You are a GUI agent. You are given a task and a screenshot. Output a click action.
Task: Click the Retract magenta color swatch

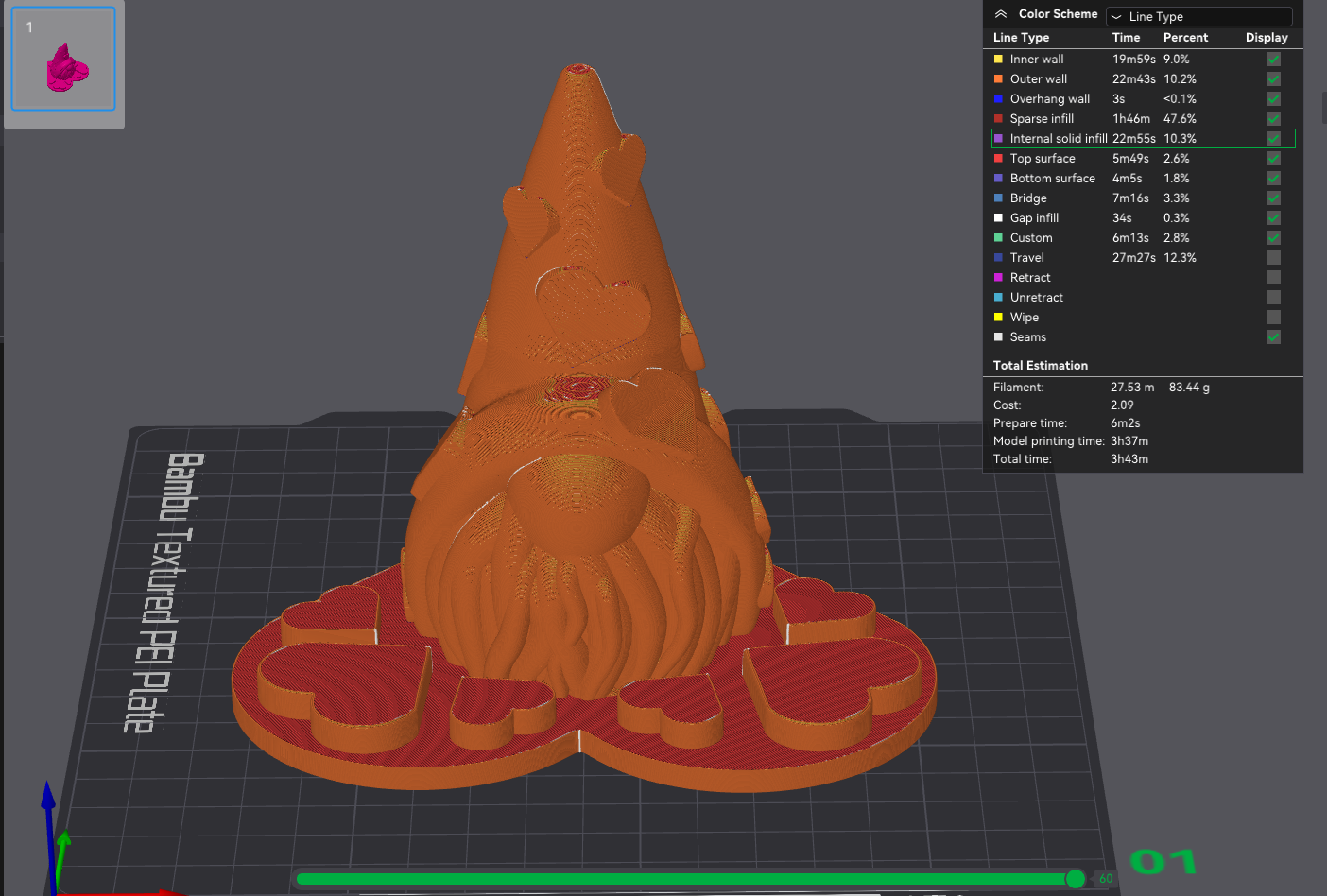point(998,277)
